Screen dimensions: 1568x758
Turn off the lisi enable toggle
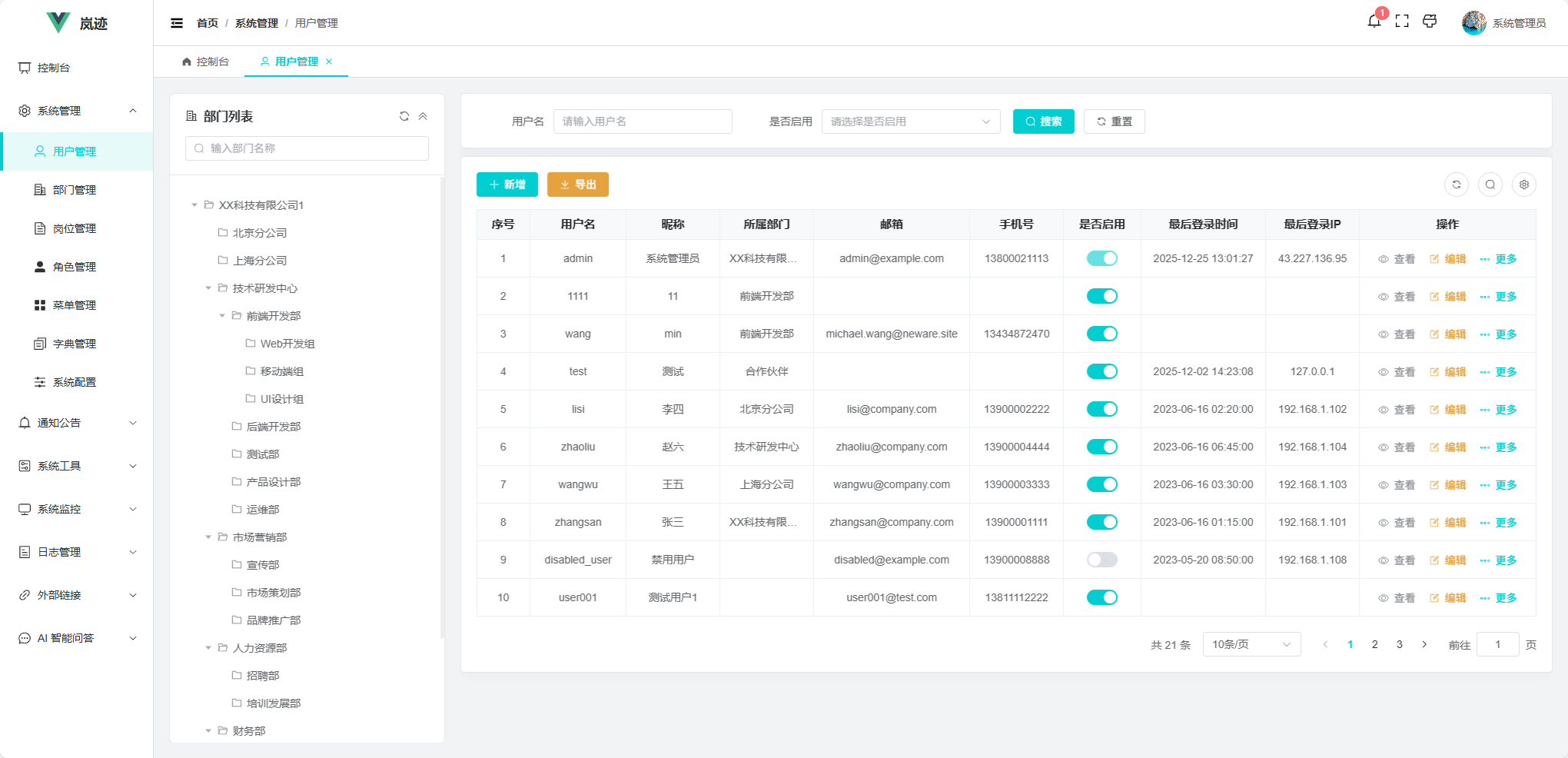[1101, 409]
